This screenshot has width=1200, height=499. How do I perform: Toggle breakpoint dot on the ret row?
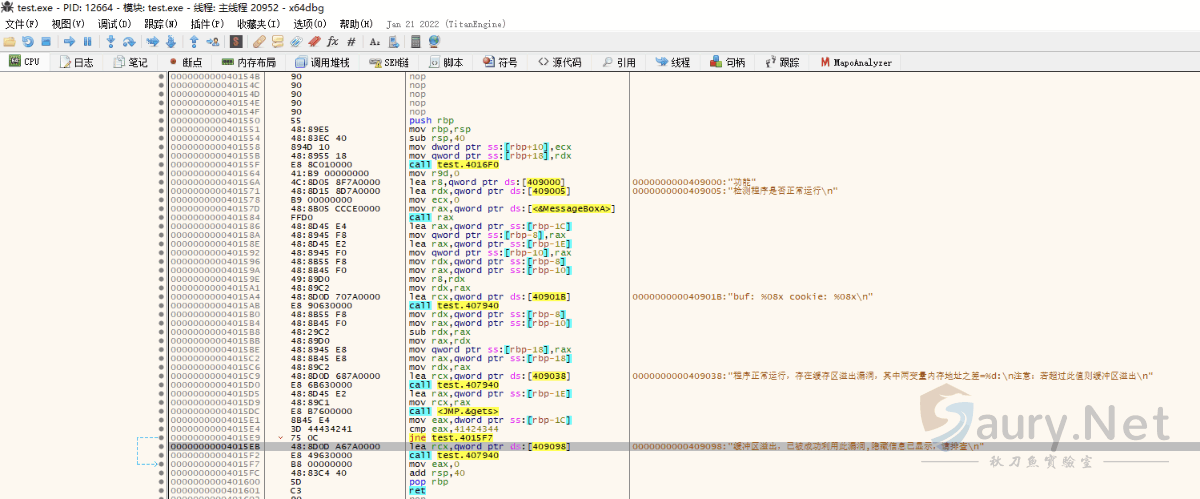(162, 491)
